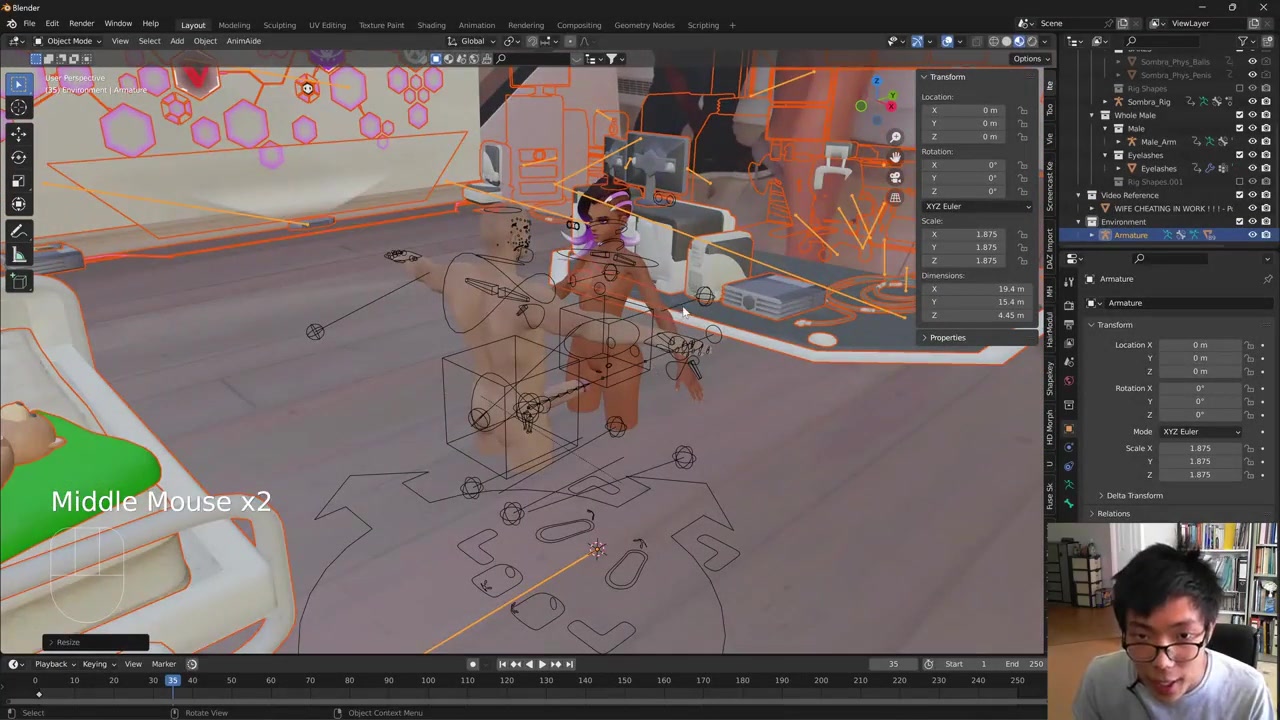Pick the Annotate pencil tool

[18, 231]
